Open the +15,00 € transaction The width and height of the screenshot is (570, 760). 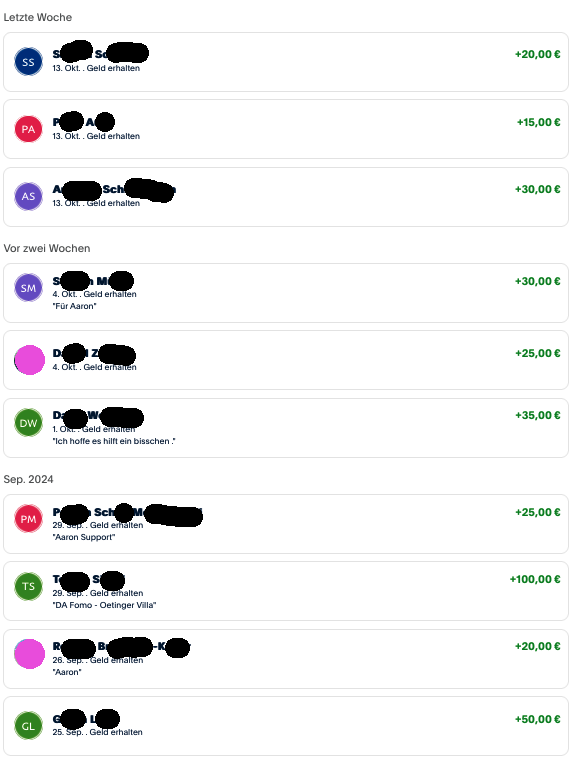pos(286,129)
